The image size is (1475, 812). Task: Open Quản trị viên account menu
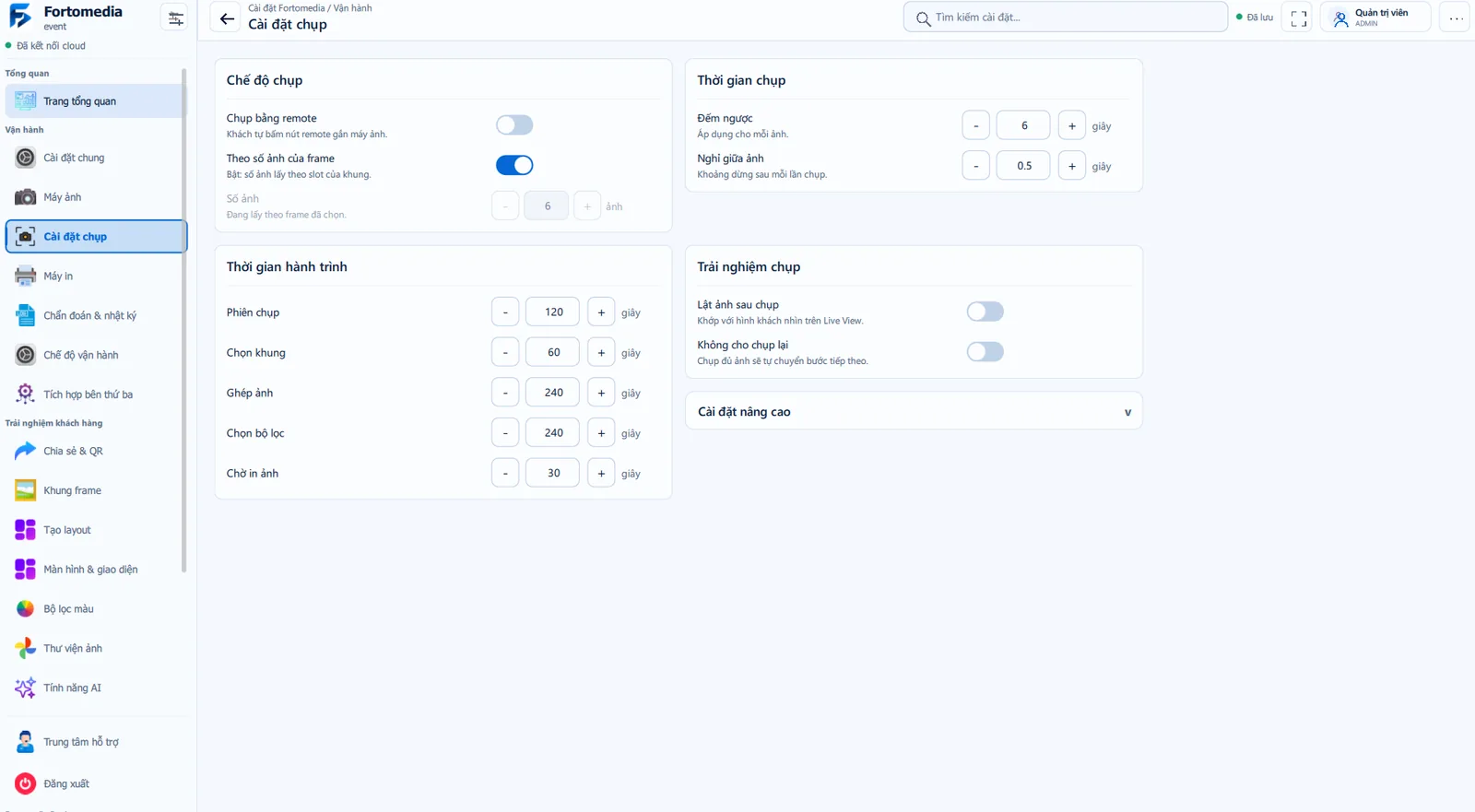pyautogui.click(x=1375, y=18)
